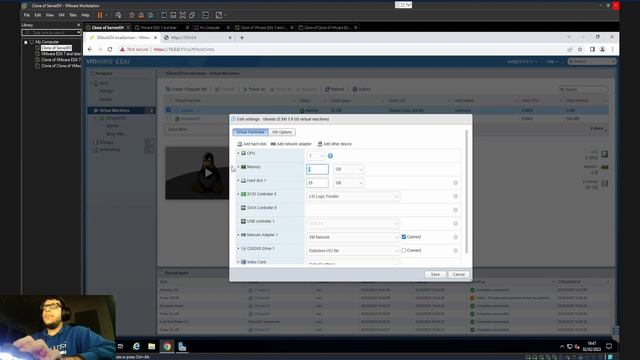Click the Cancel button

(458, 274)
